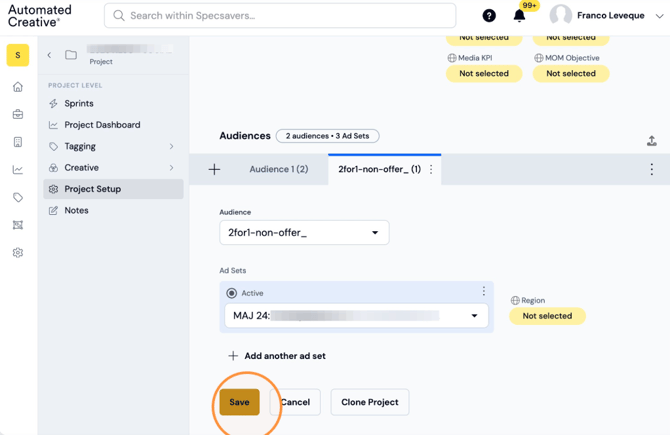The width and height of the screenshot is (670, 435).
Task: Go to Home icon in sidebar
Action: [18, 87]
